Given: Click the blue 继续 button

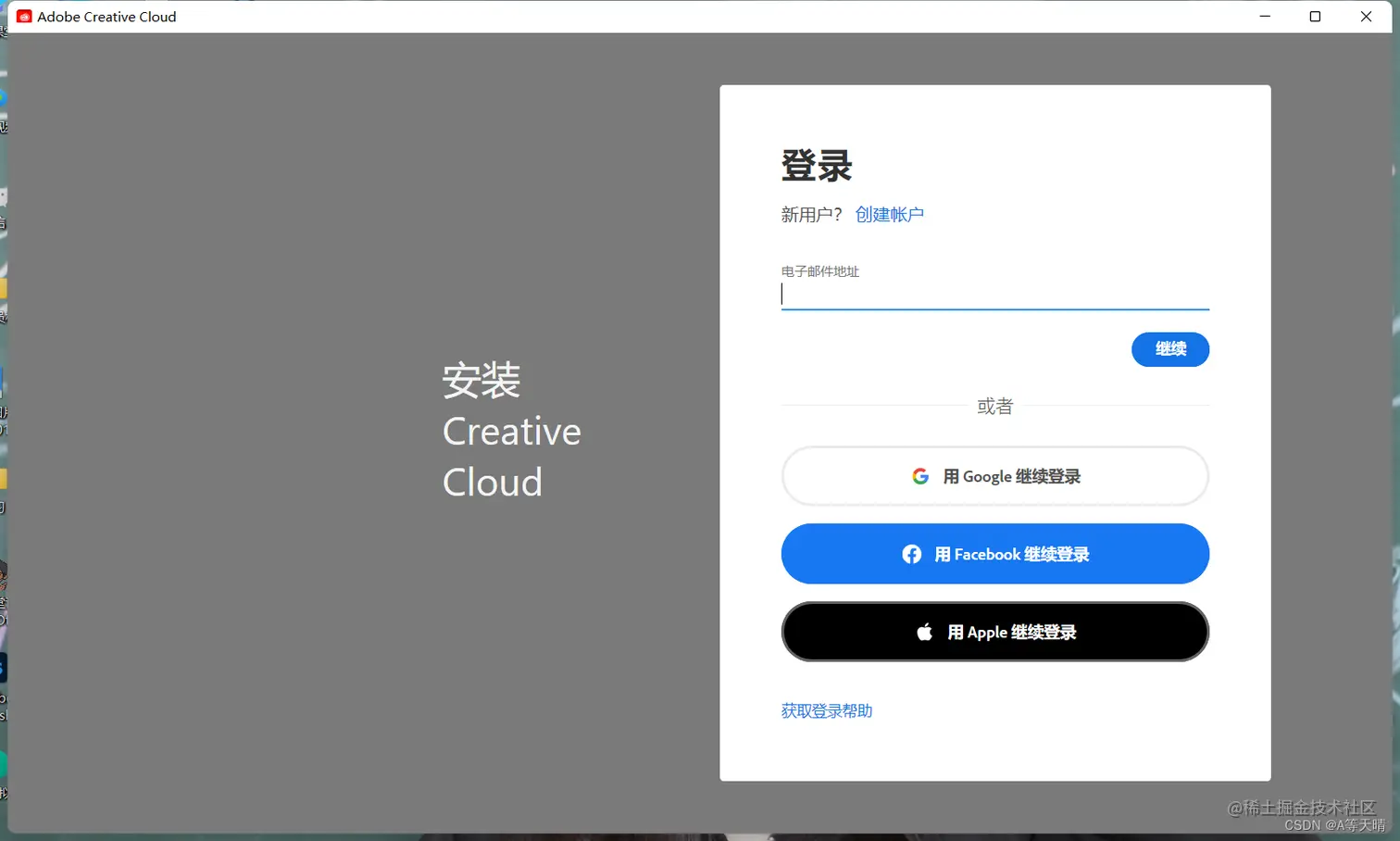Looking at the screenshot, I should coord(1169,349).
